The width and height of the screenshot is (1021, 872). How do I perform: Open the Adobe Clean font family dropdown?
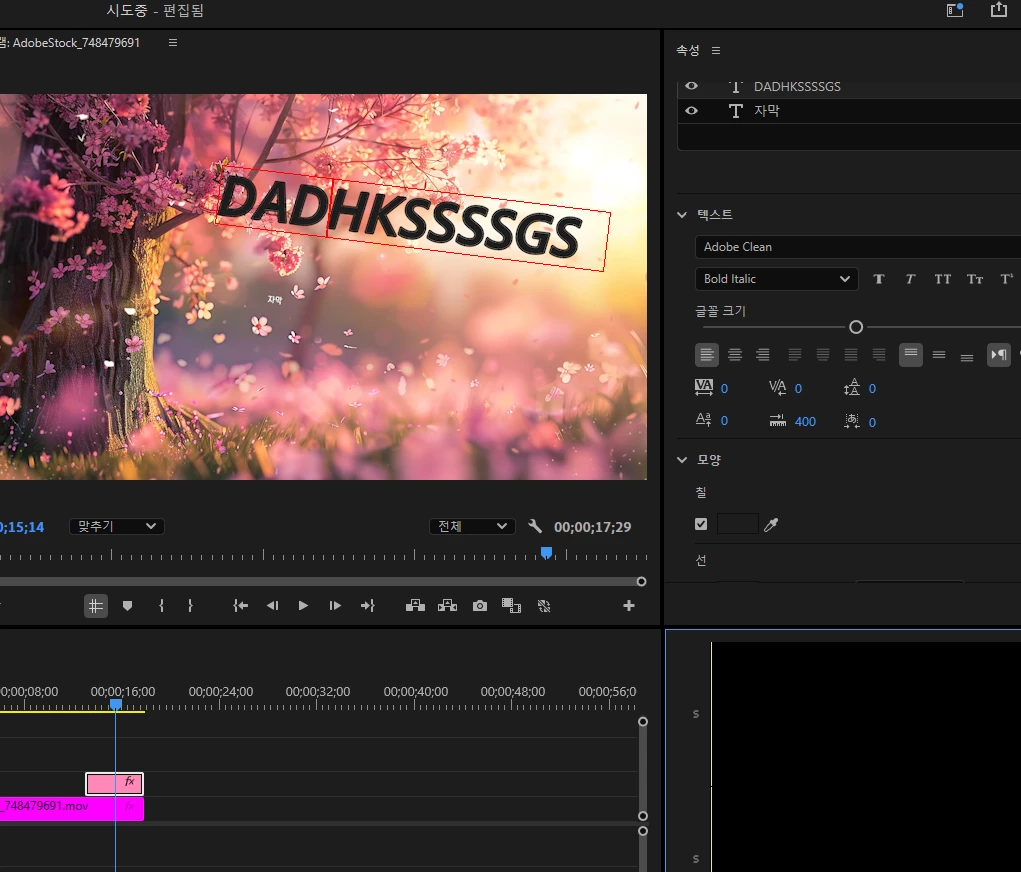point(858,247)
